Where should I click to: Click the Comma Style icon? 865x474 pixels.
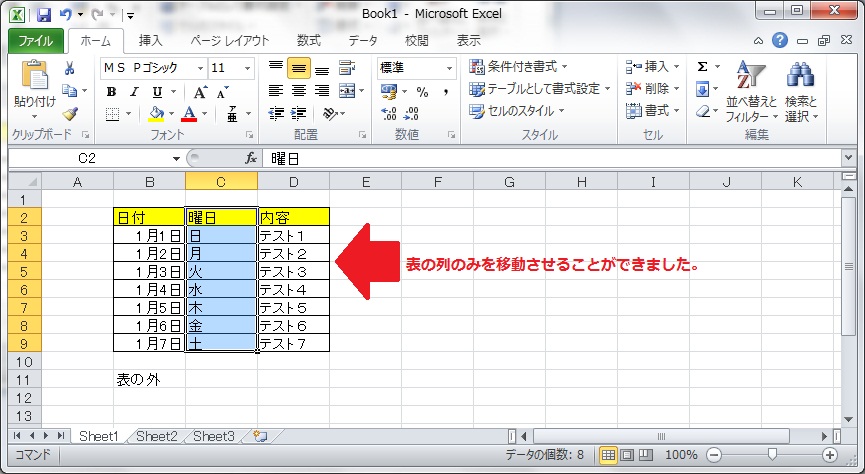(446, 92)
